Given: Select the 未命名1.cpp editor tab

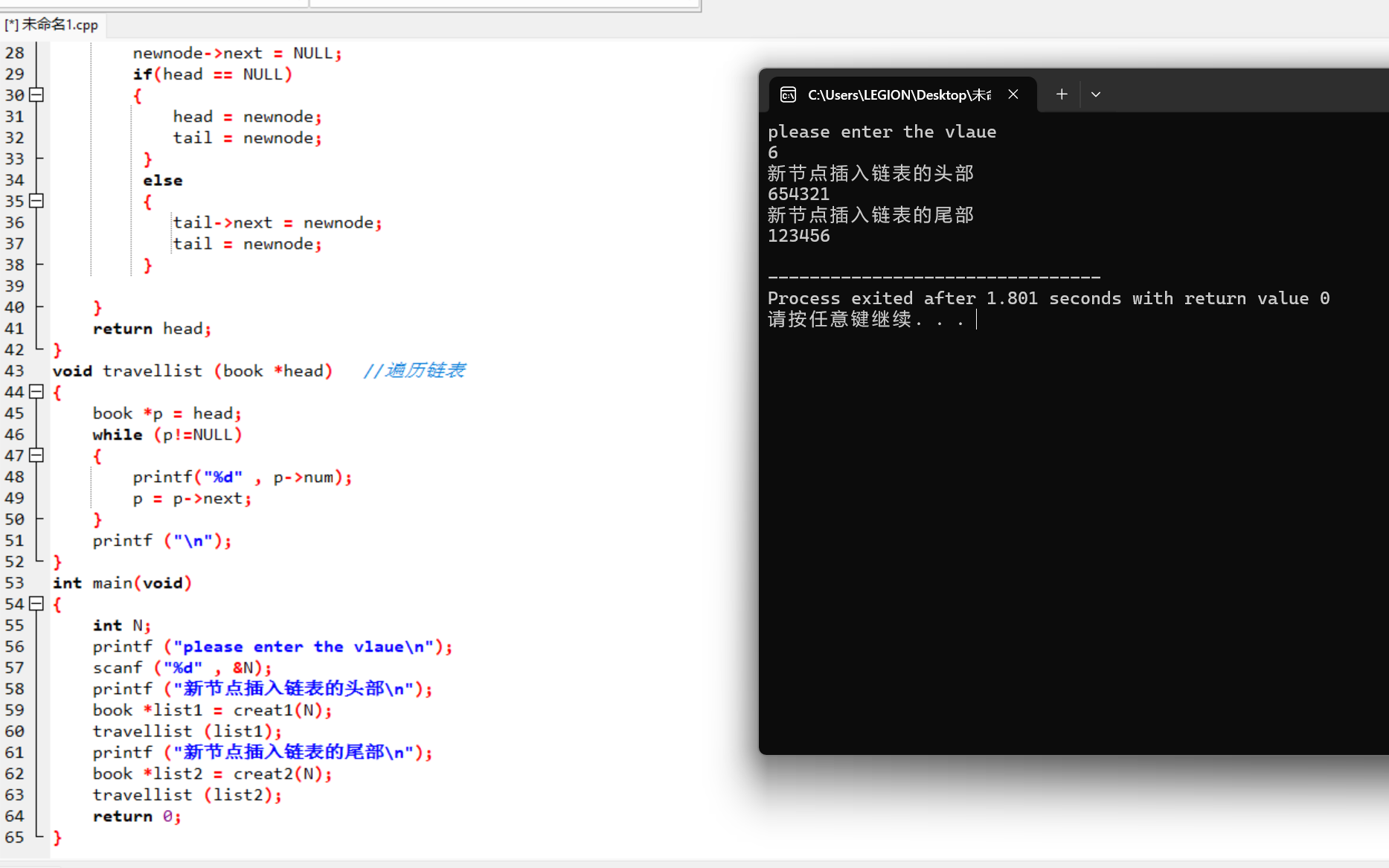Looking at the screenshot, I should (51, 25).
